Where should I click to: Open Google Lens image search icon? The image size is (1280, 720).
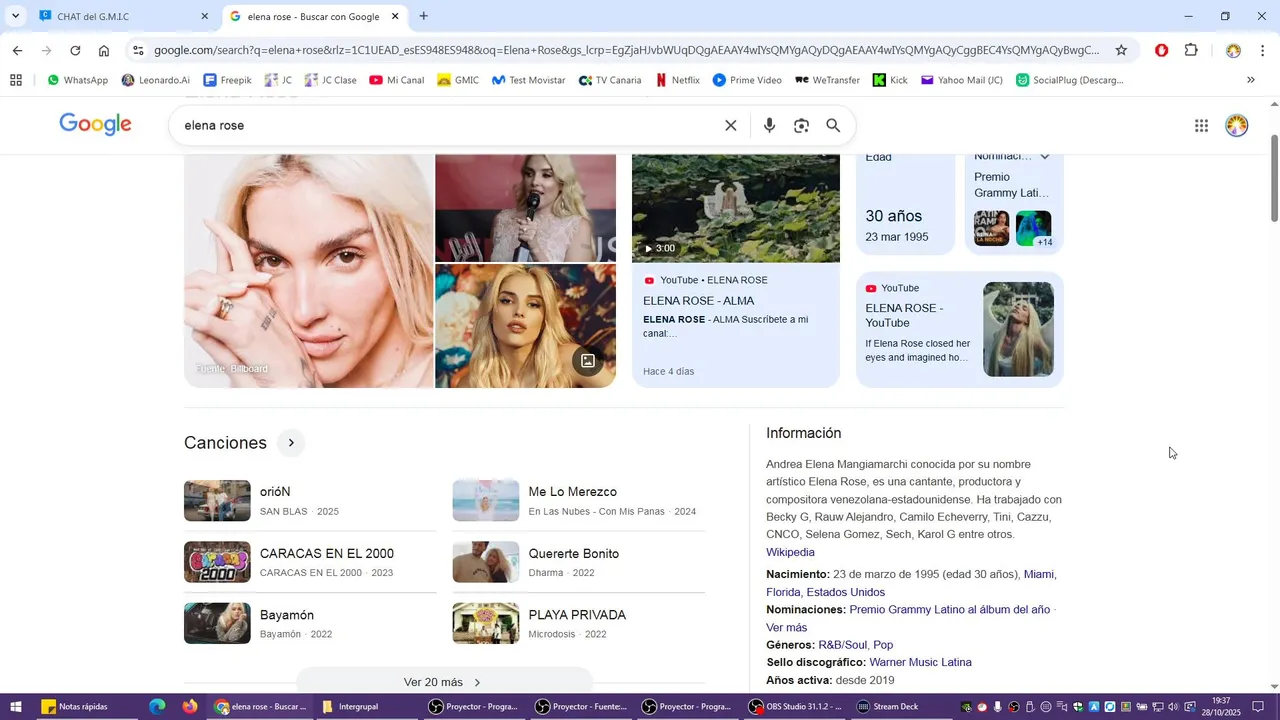801,126
